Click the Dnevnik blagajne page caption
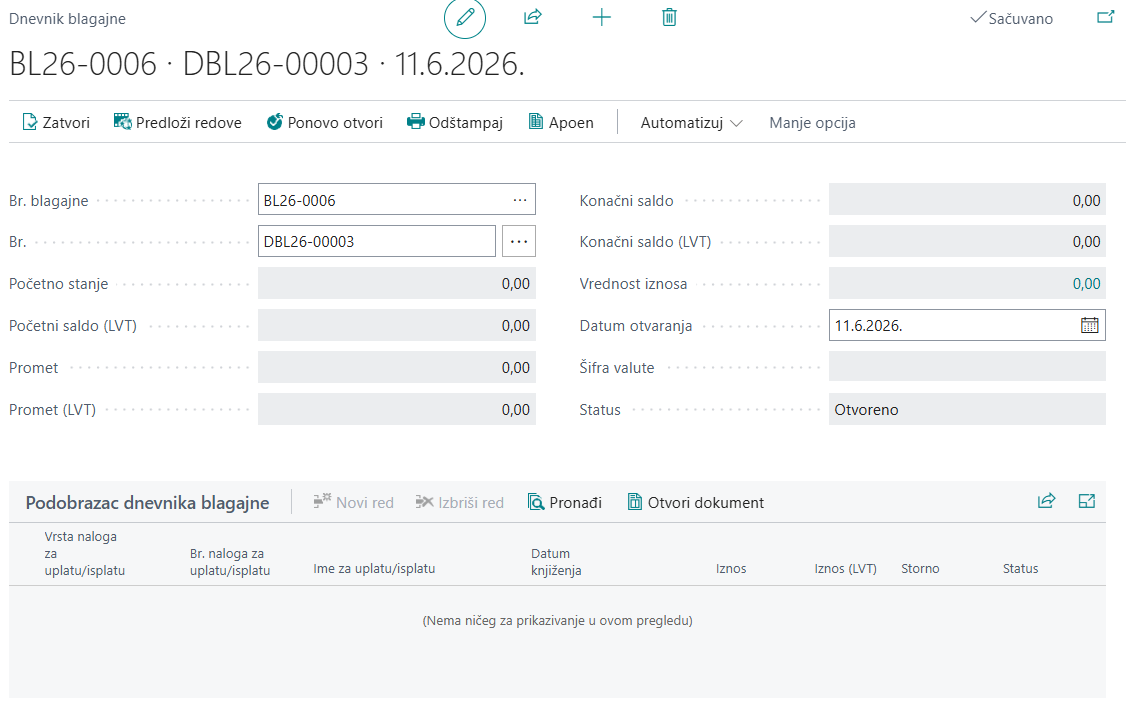The height and width of the screenshot is (715, 1131). tap(67, 19)
